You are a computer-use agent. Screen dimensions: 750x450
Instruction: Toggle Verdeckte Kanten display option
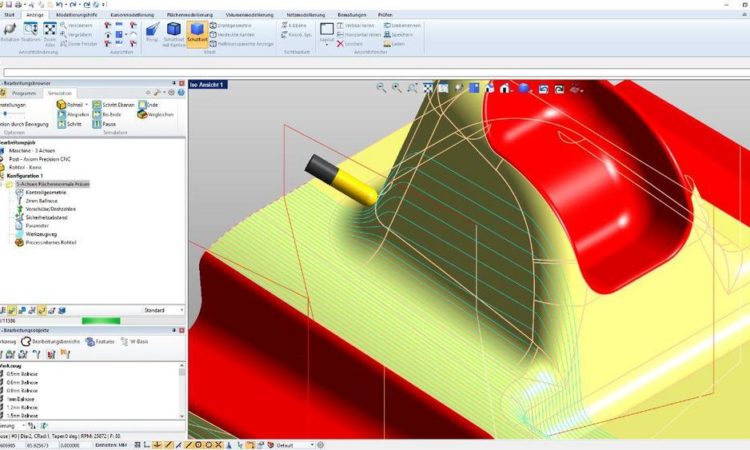click(214, 34)
